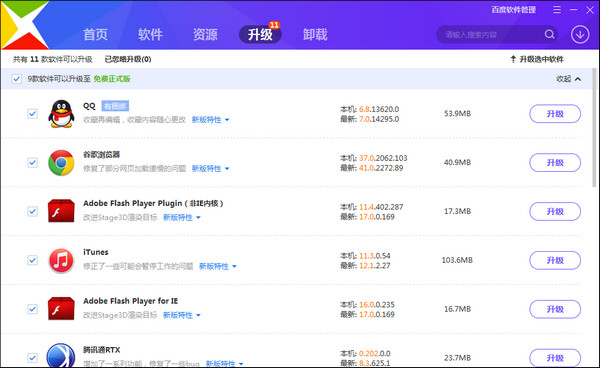The width and height of the screenshot is (600, 368).
Task: Click QQ latest version 7.0.14295.0
Action: (379, 119)
